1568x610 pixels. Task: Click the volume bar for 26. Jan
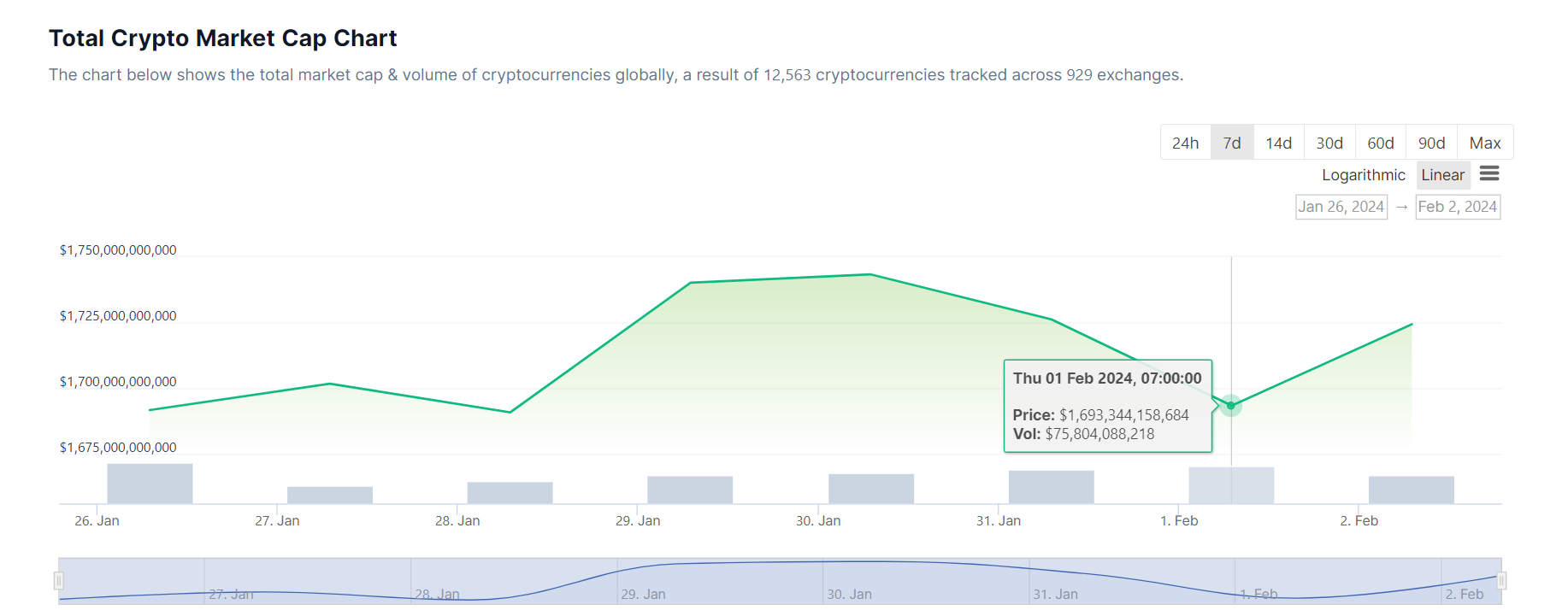point(150,484)
